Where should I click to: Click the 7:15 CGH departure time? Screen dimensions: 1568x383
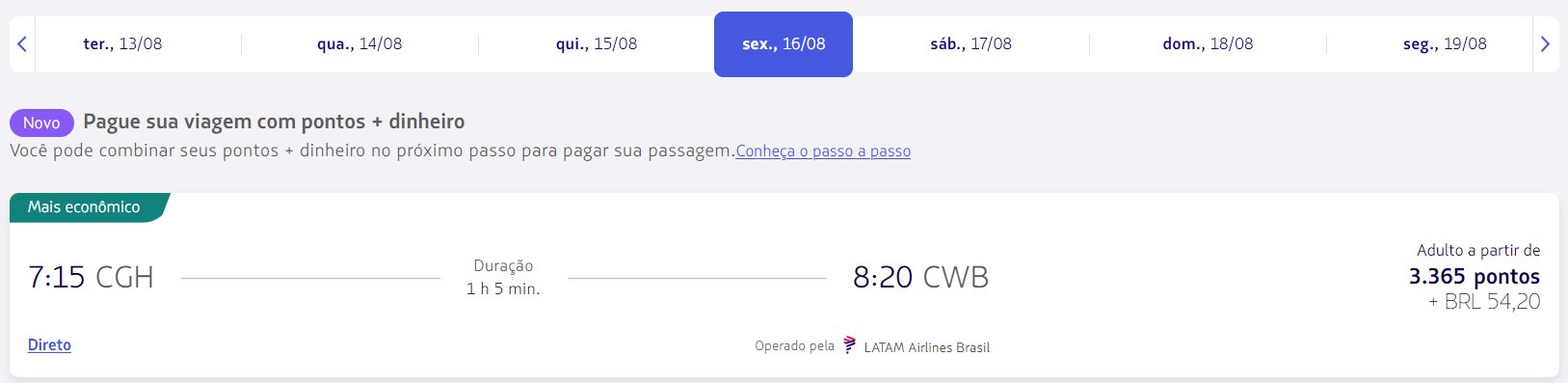91,277
